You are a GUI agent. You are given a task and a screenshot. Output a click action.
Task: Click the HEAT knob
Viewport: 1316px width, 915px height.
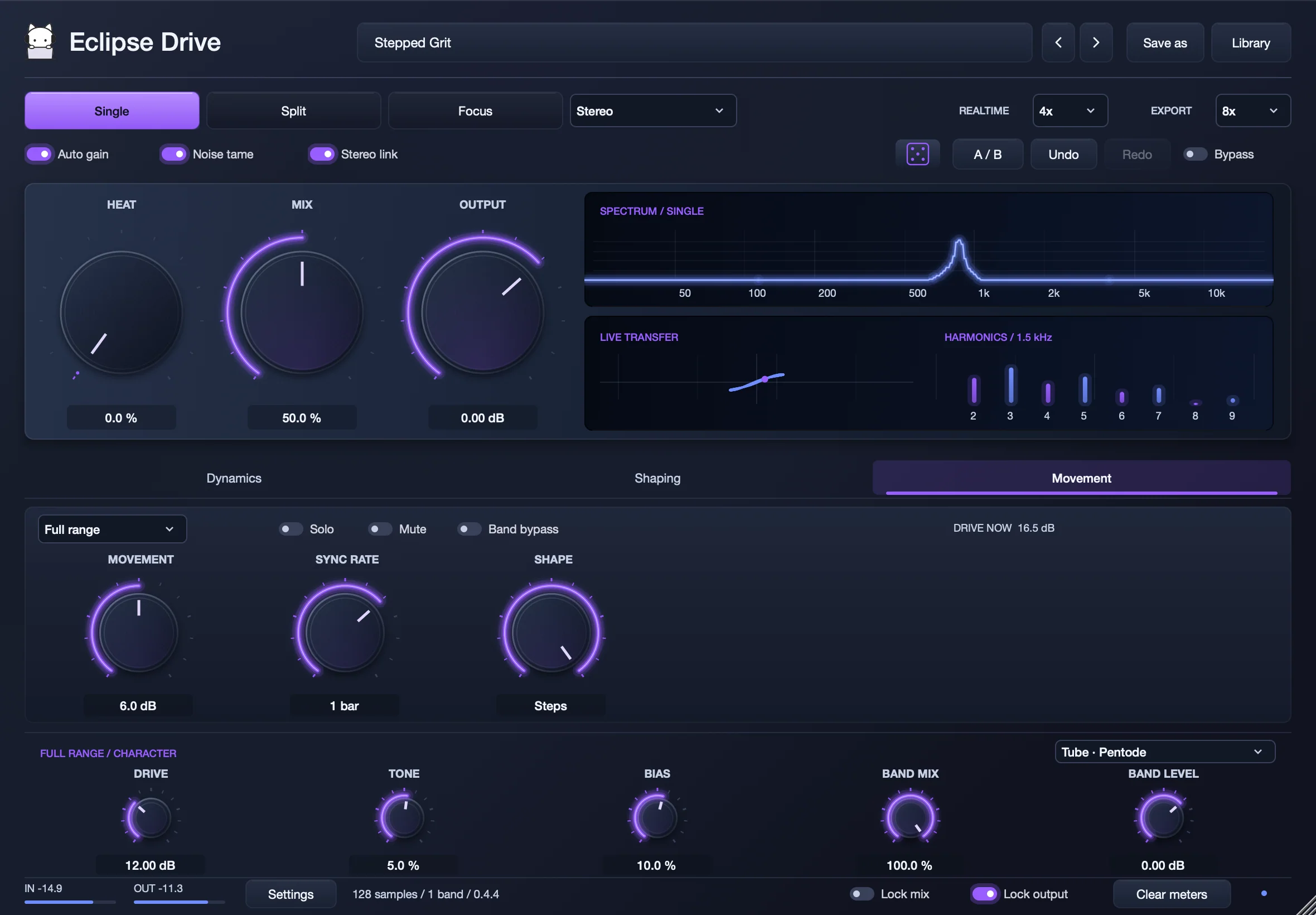pos(122,312)
